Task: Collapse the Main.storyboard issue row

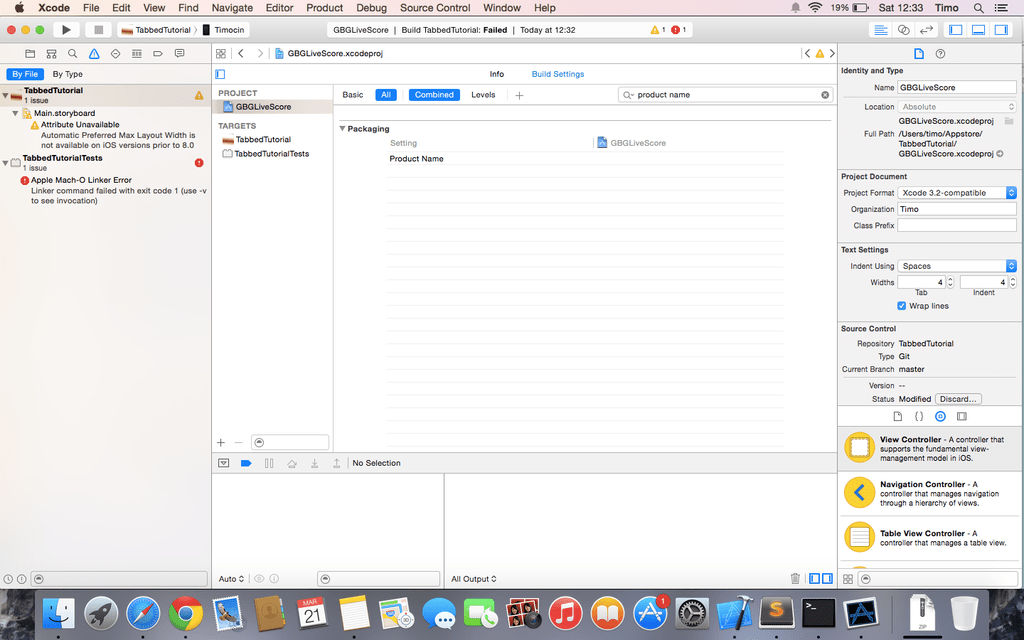Action: pyautogui.click(x=15, y=113)
